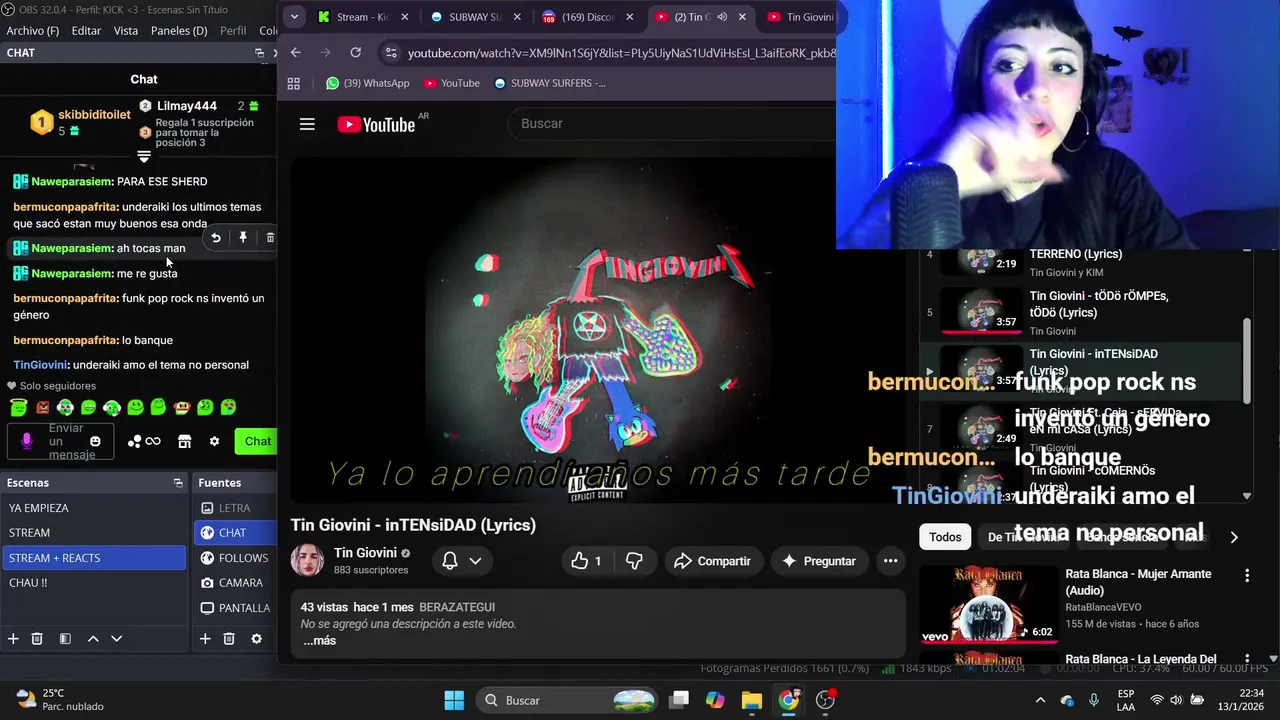
Task: Open Tin Giovini channel name link
Action: coord(365,553)
